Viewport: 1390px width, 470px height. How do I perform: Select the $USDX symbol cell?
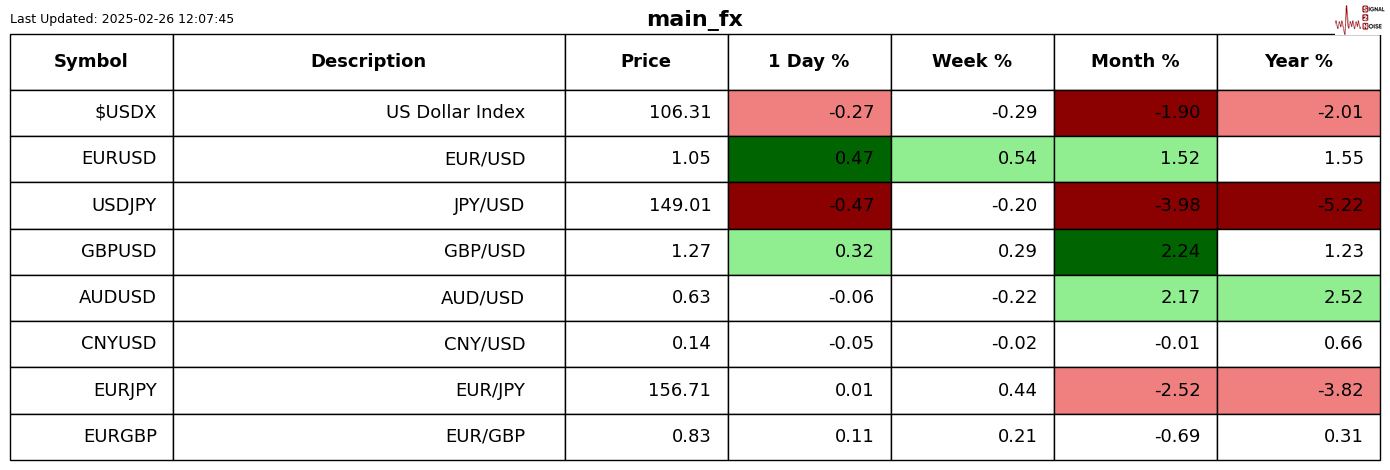pyautogui.click(x=125, y=113)
